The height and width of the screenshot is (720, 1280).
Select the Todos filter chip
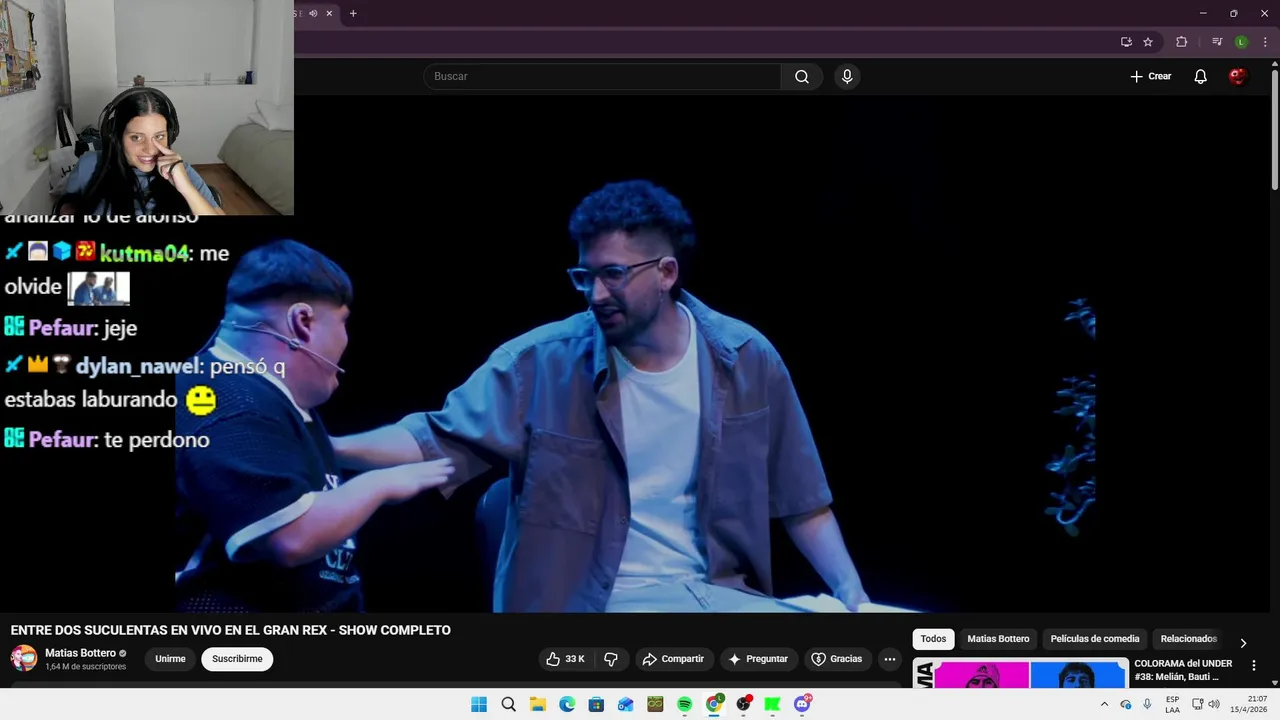point(933,639)
